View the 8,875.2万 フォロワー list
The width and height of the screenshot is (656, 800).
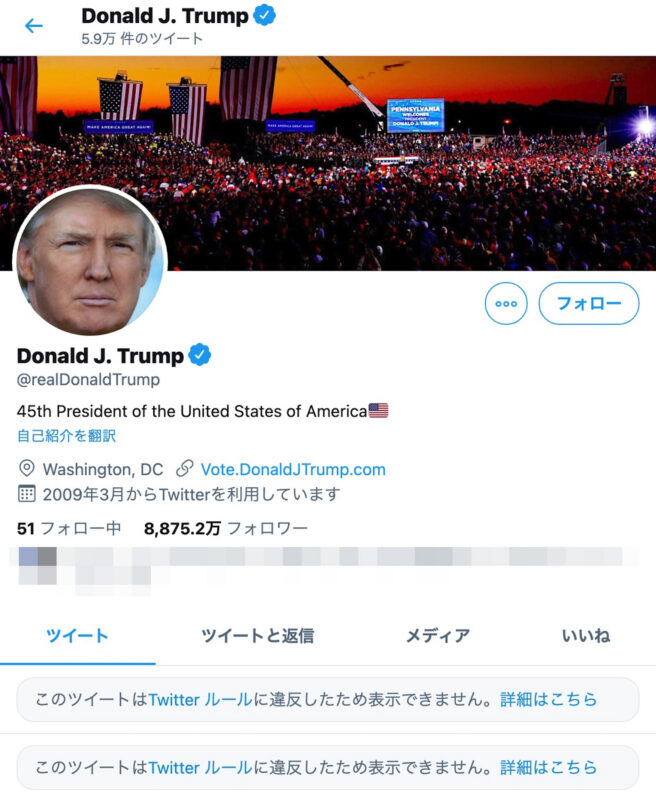pos(225,528)
